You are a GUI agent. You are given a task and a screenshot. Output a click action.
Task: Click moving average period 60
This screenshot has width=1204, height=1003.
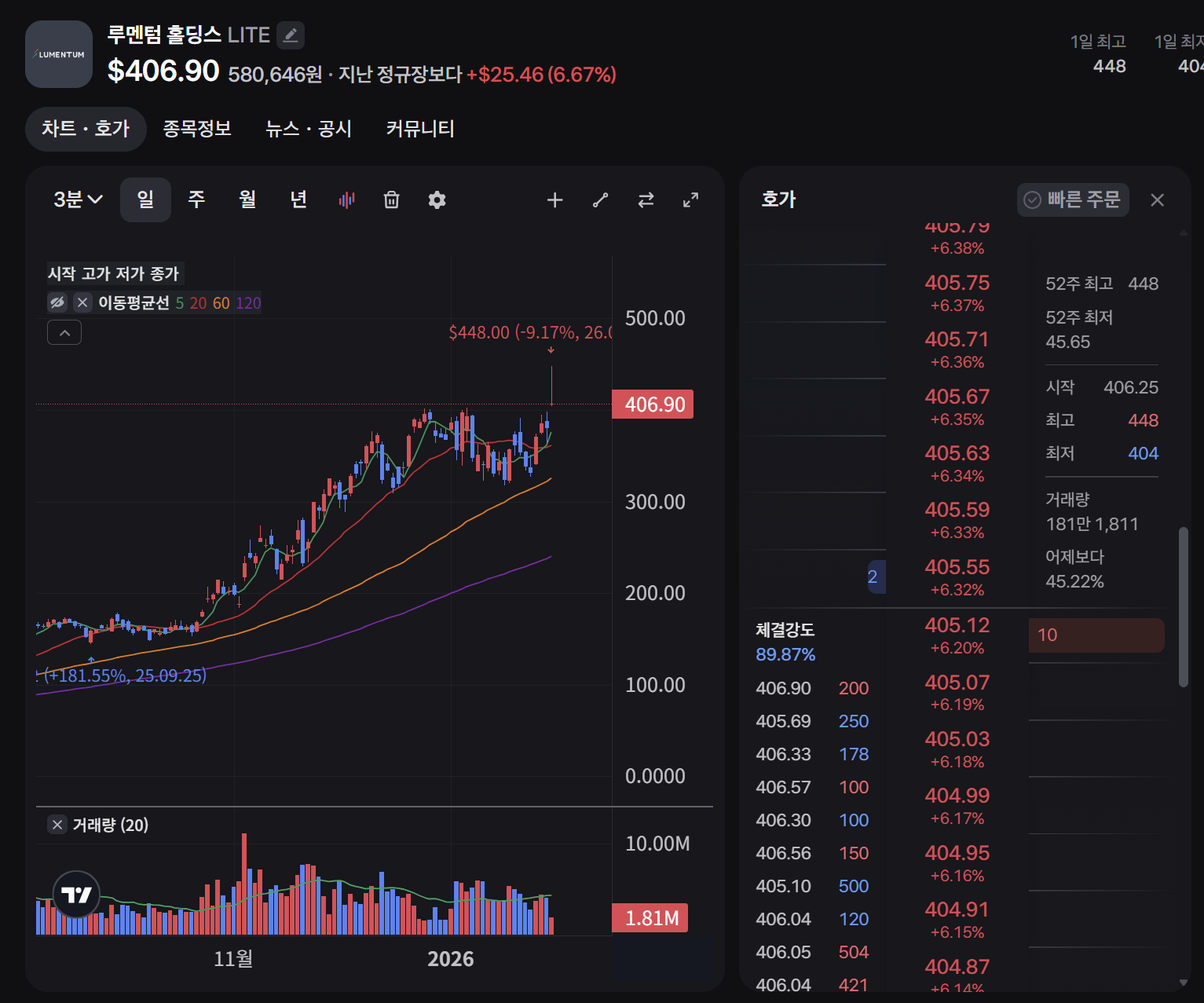click(221, 303)
